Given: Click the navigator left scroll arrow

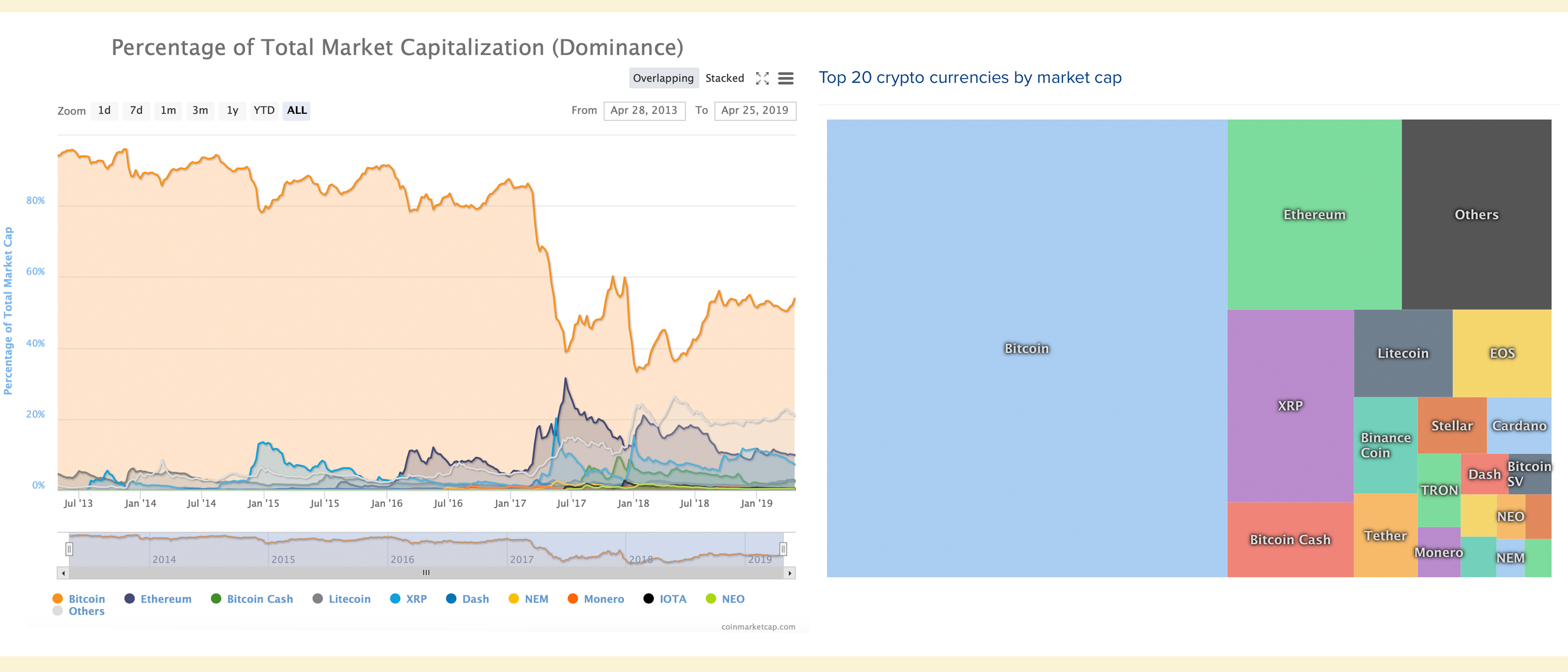Looking at the screenshot, I should point(63,573).
